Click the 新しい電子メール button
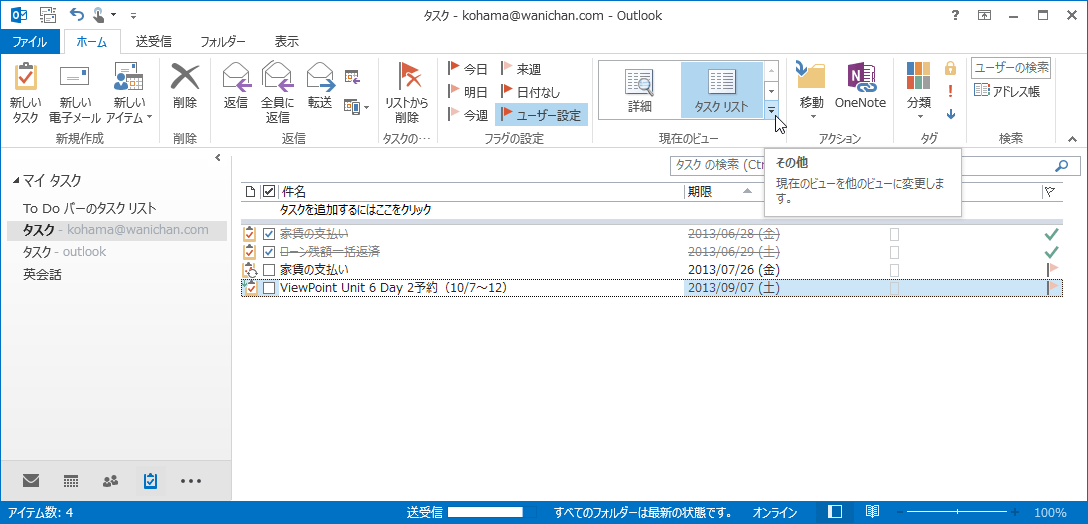 click(75, 93)
